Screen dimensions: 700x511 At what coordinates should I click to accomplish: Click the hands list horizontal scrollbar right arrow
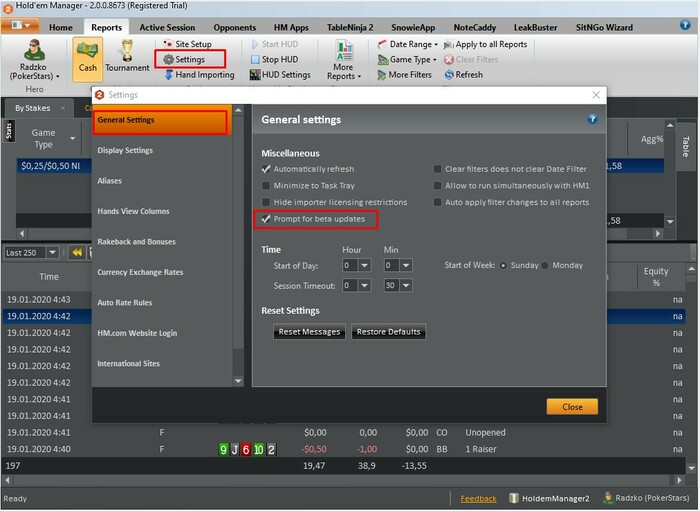[x=679, y=480]
